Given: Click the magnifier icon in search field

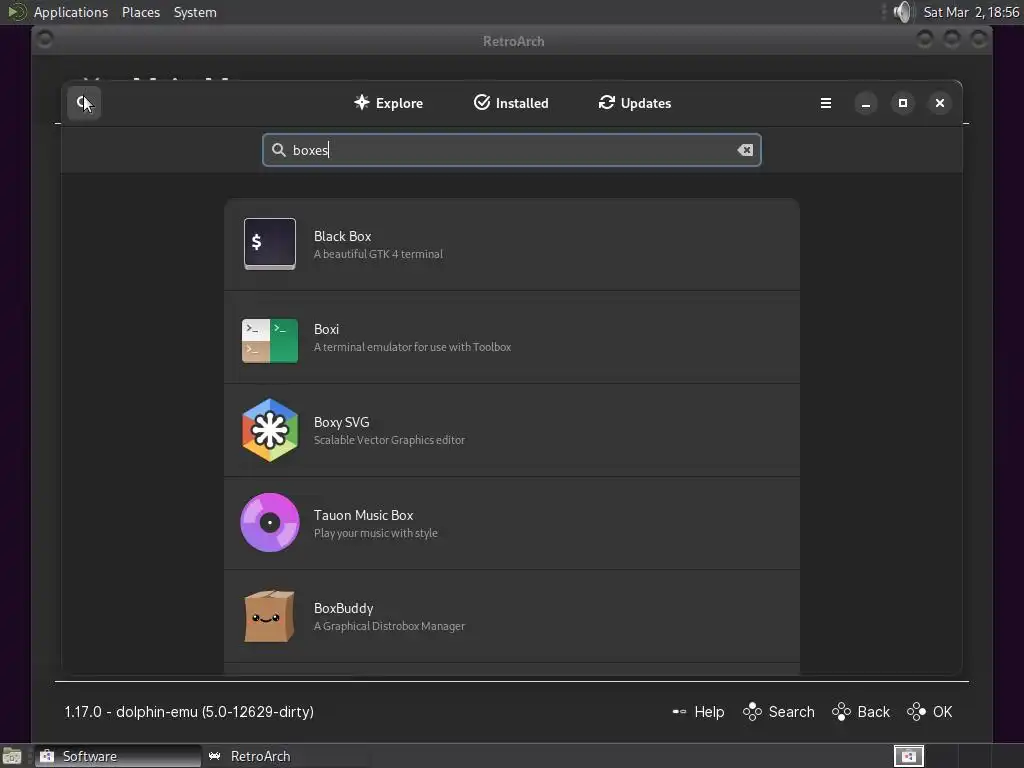Looking at the screenshot, I should point(279,150).
